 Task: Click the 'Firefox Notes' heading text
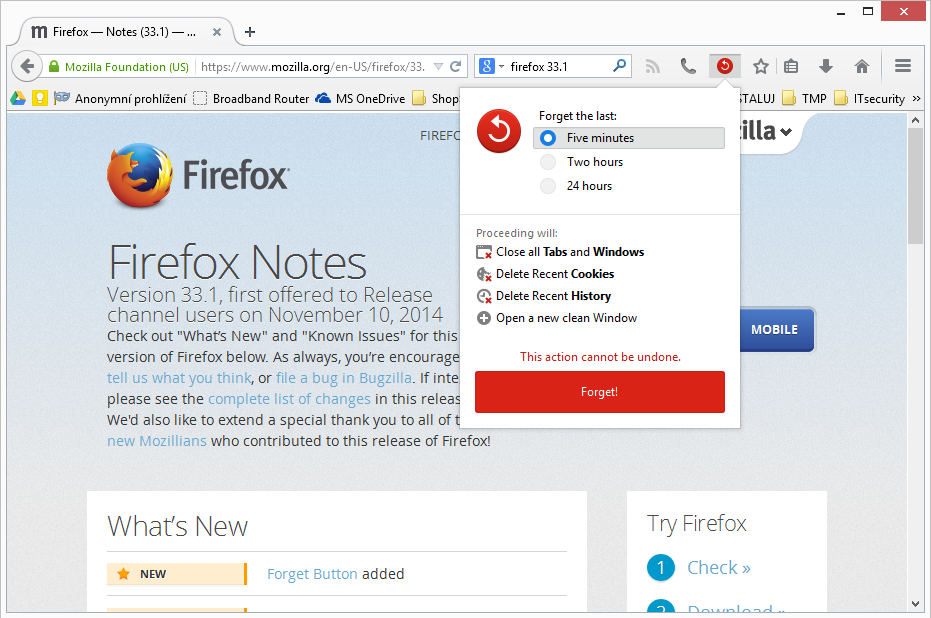(x=238, y=262)
